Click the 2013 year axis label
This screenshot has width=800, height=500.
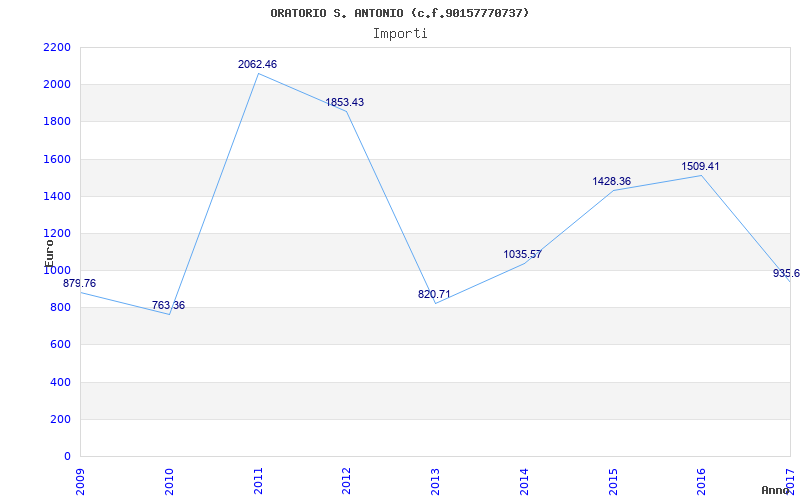click(435, 481)
